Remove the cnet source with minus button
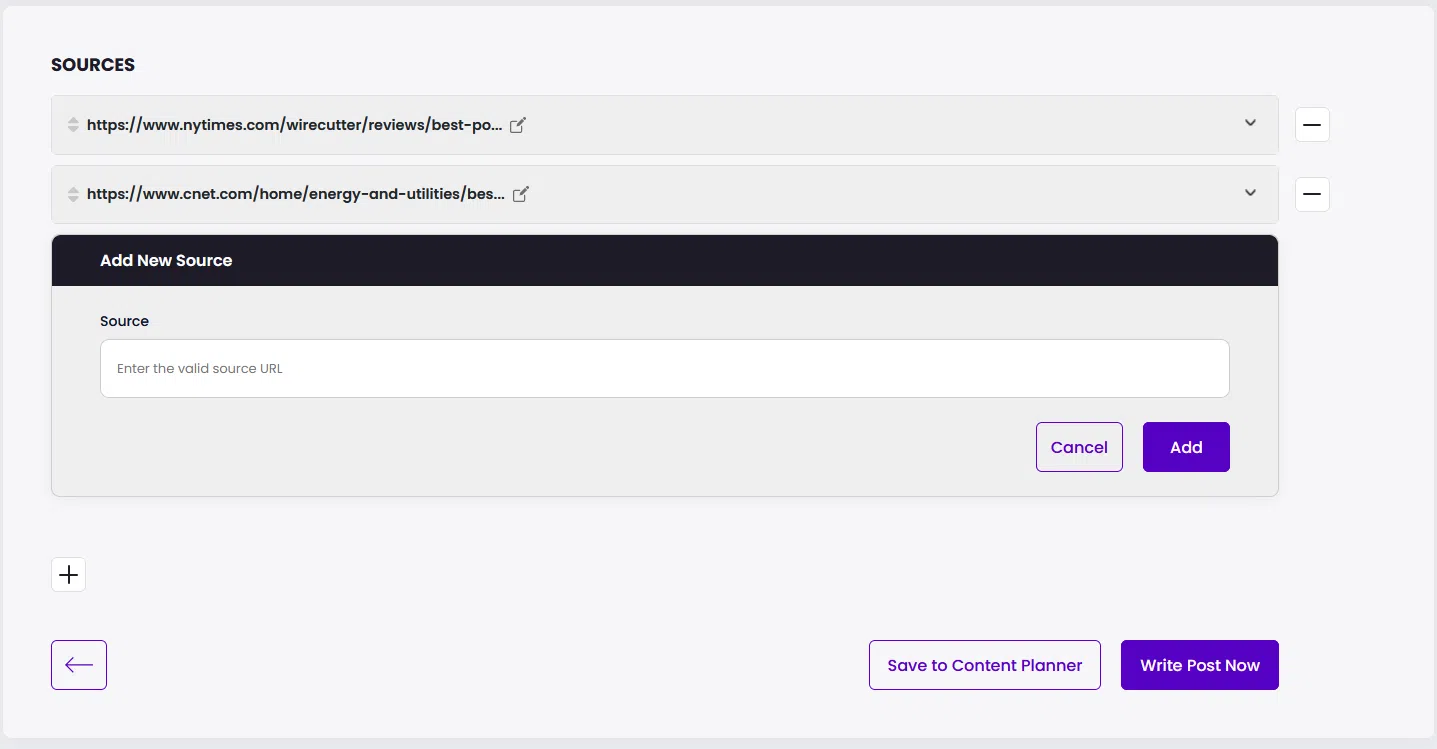This screenshot has width=1437, height=749. [x=1312, y=194]
